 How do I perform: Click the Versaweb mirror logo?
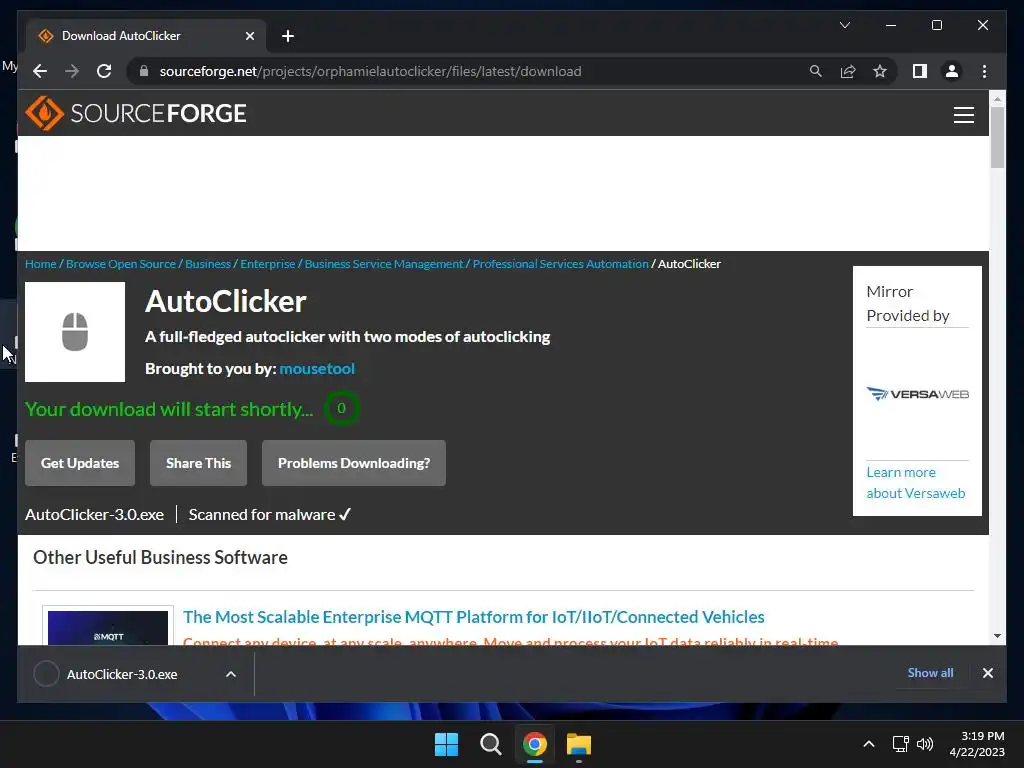pyautogui.click(x=918, y=394)
